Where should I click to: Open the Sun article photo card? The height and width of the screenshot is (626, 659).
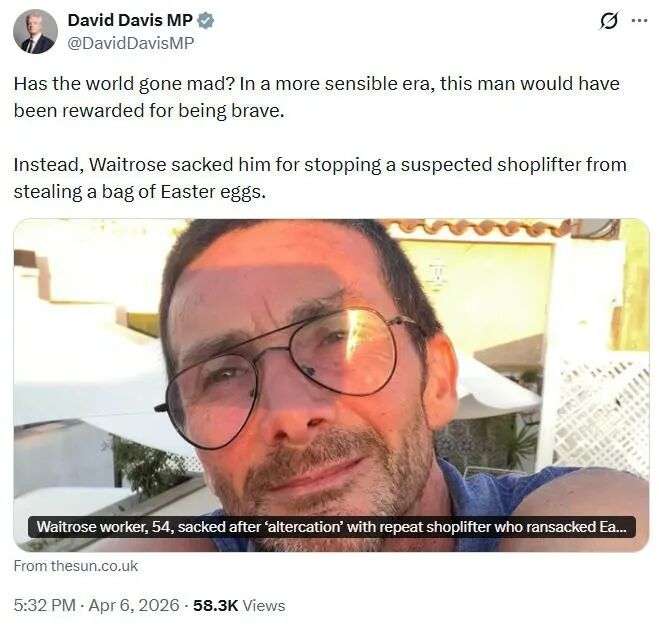(331, 385)
